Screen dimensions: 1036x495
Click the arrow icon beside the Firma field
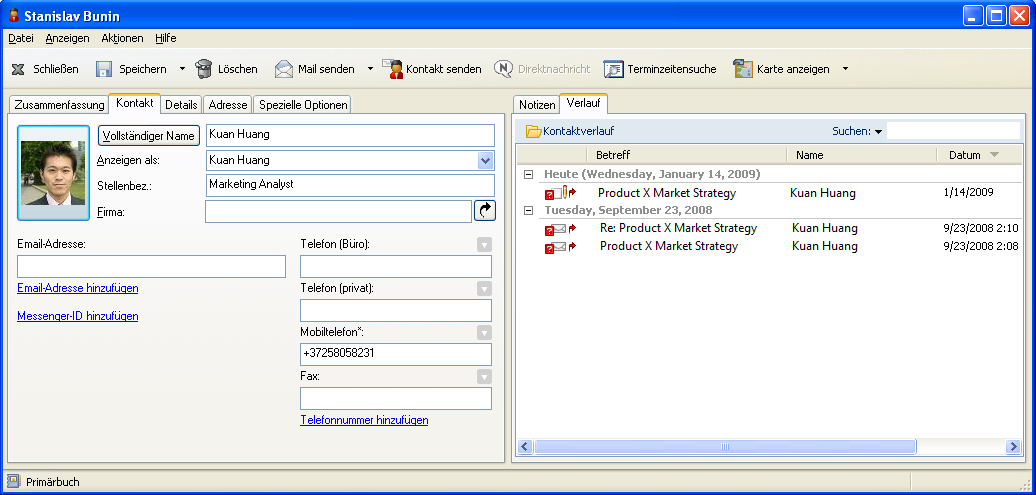pyautogui.click(x=485, y=211)
